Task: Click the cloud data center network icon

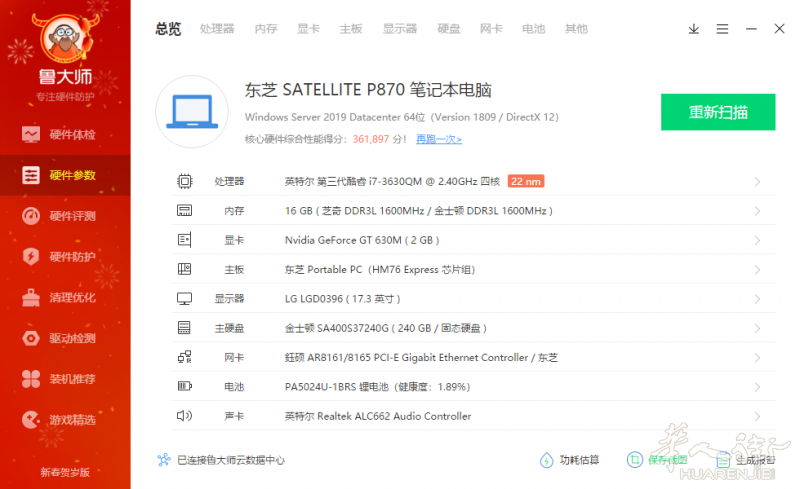Action: click(x=164, y=460)
